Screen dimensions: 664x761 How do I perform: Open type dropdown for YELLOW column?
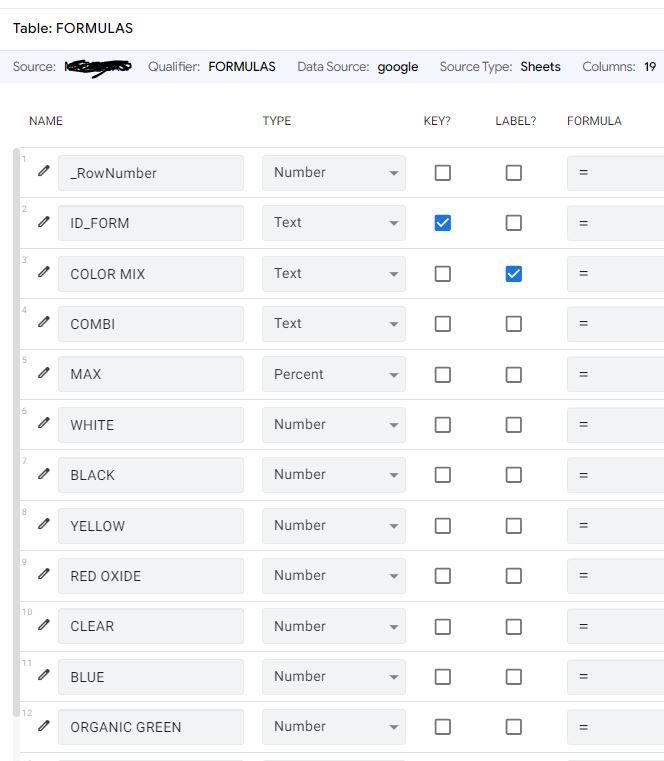click(x=334, y=526)
